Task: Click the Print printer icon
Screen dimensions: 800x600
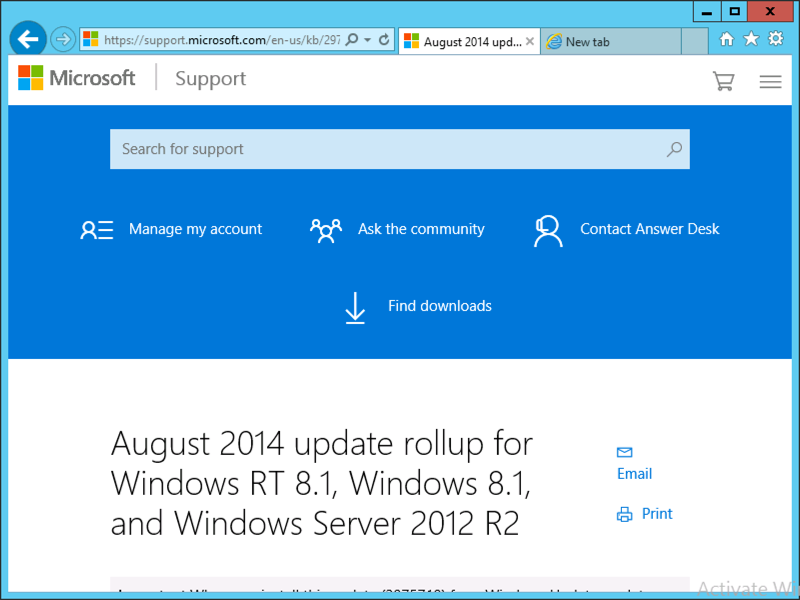Action: (624, 514)
